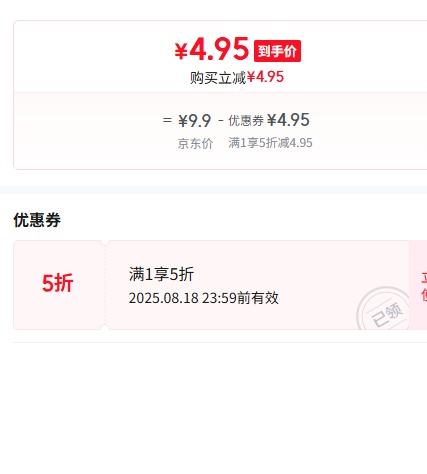Click the equals sign before ¥9.9
The image size is (427, 474).
(167, 120)
